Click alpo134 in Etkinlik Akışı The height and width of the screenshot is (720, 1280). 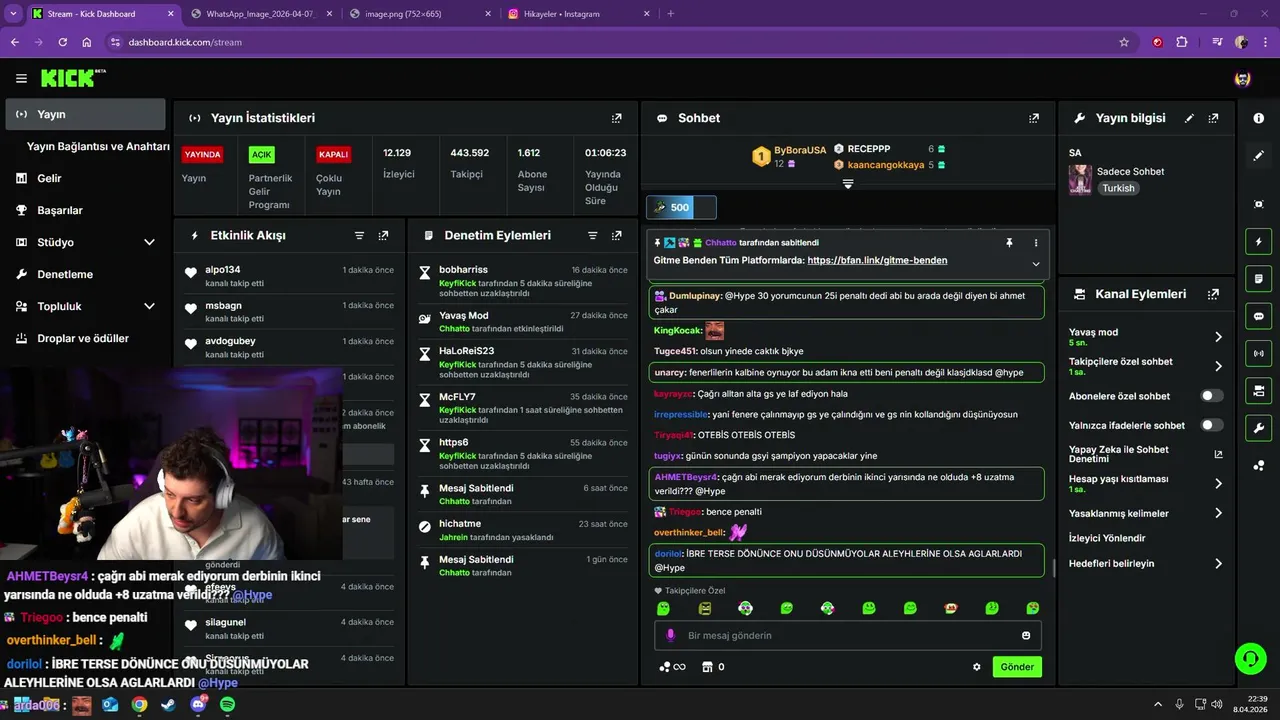point(223,270)
